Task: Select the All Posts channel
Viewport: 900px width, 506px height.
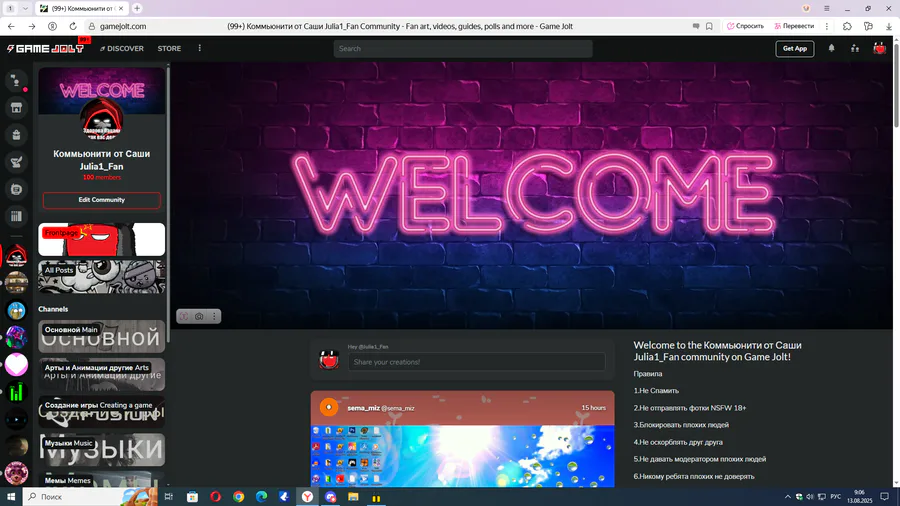Action: (102, 277)
